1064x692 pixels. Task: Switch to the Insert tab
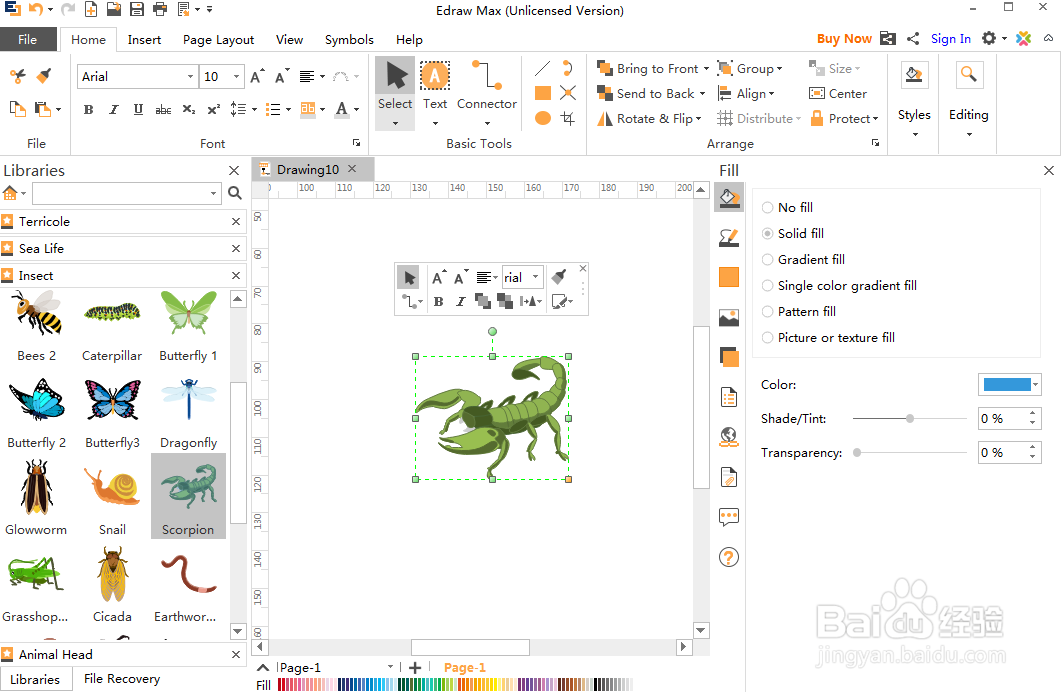click(x=145, y=39)
